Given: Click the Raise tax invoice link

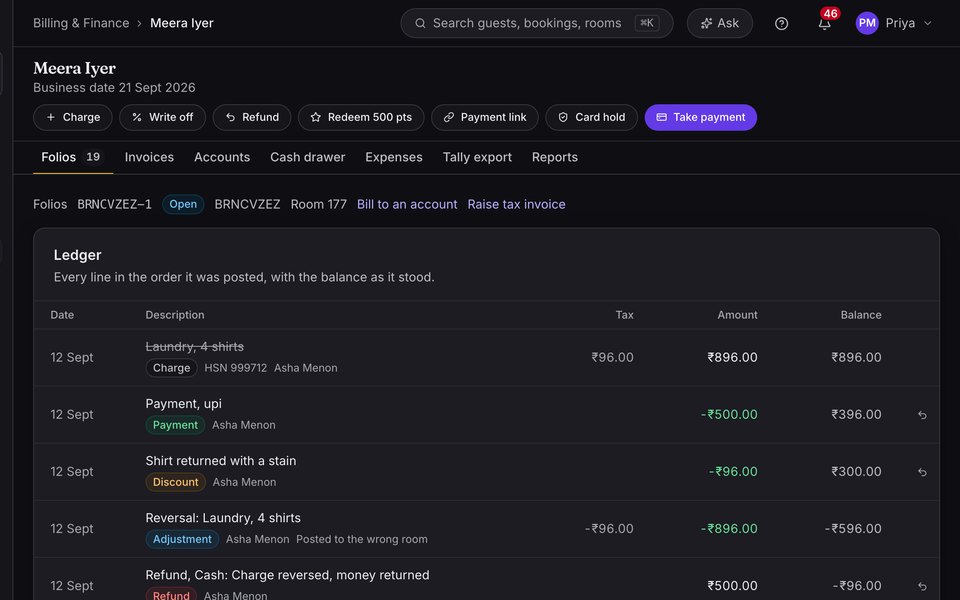Looking at the screenshot, I should (516, 204).
